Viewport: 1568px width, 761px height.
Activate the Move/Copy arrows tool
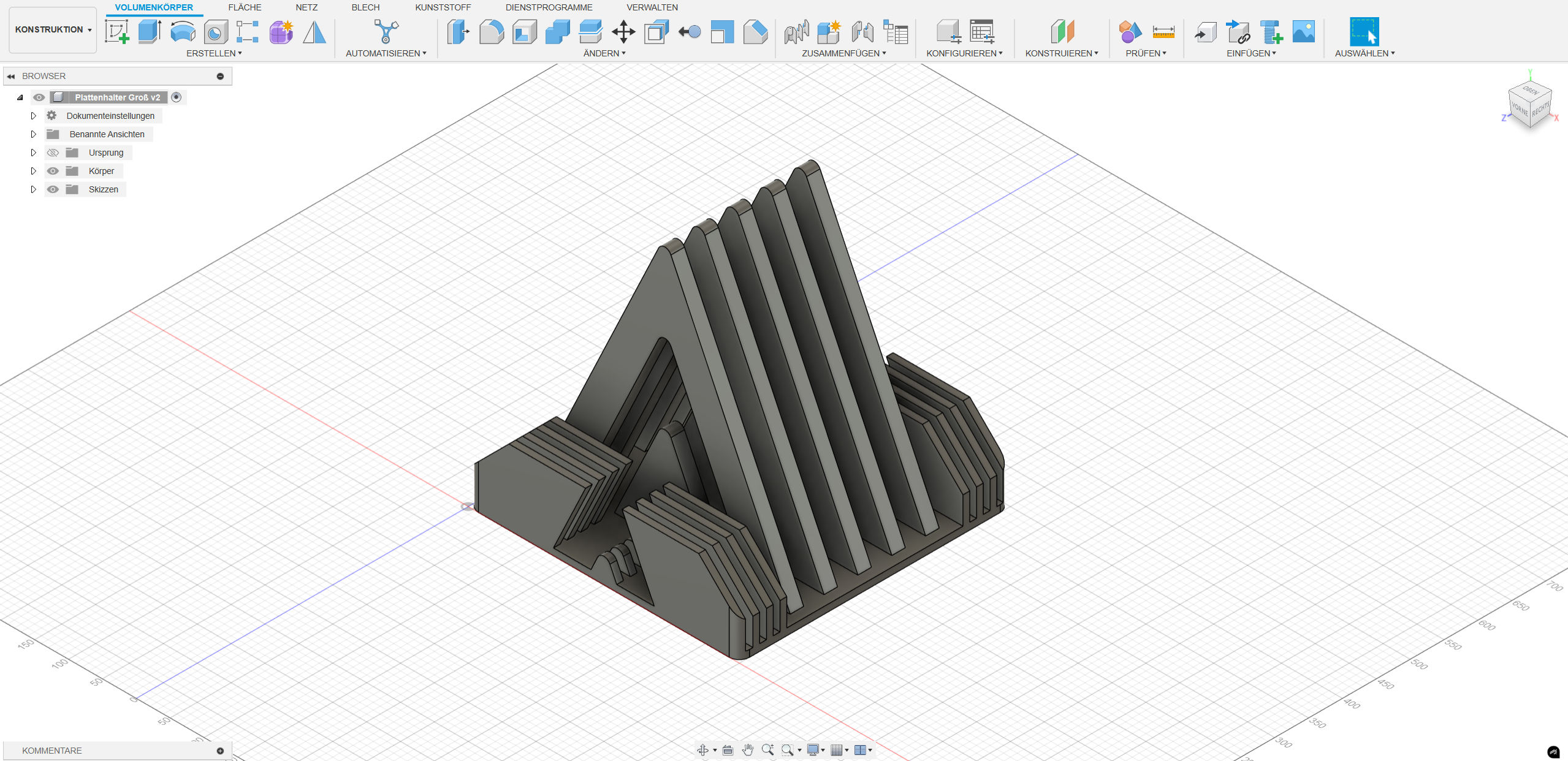point(623,31)
